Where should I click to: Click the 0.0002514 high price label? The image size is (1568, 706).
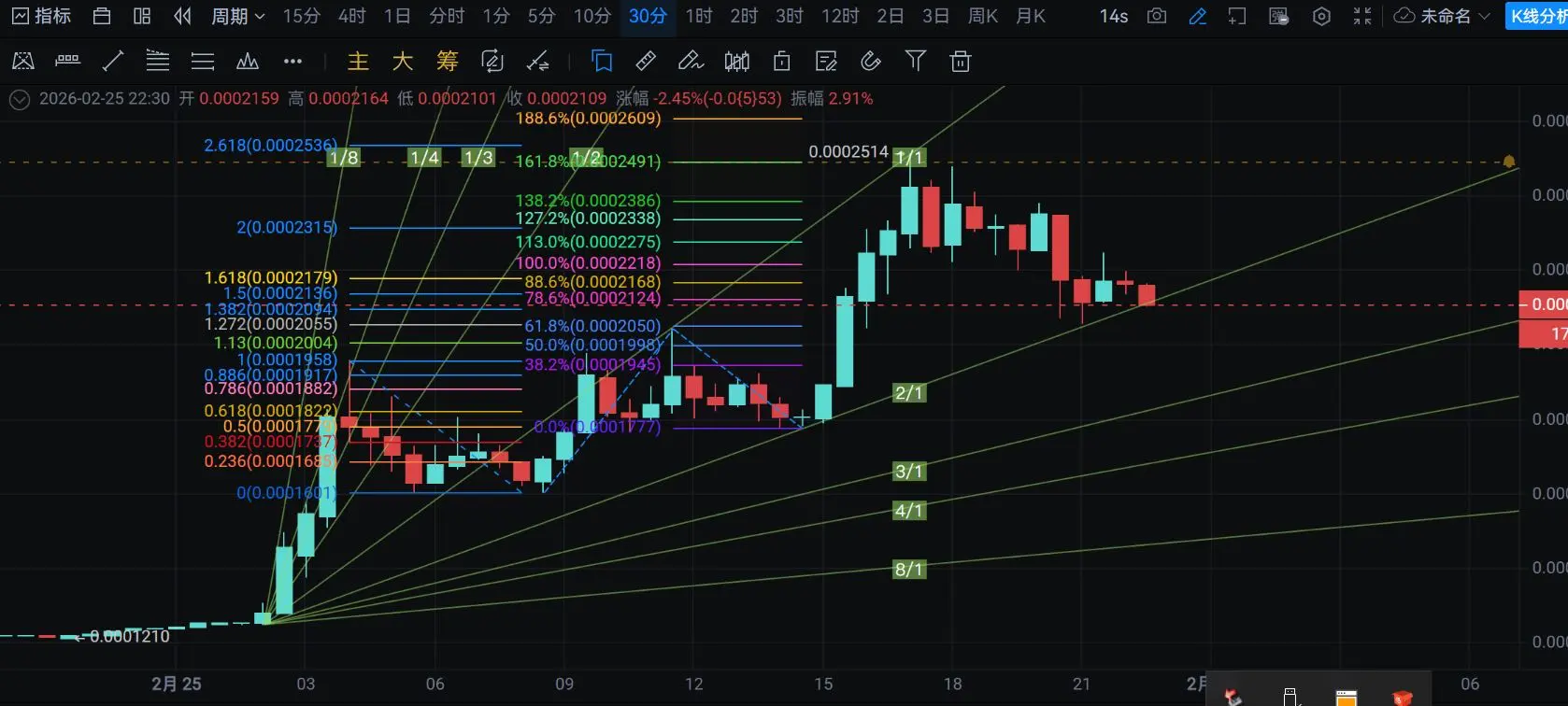pos(848,151)
